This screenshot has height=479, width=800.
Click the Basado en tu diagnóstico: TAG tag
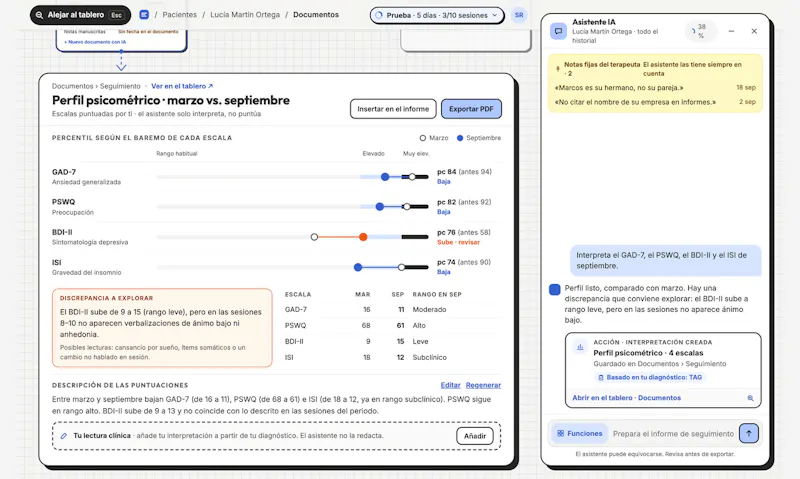tap(649, 377)
